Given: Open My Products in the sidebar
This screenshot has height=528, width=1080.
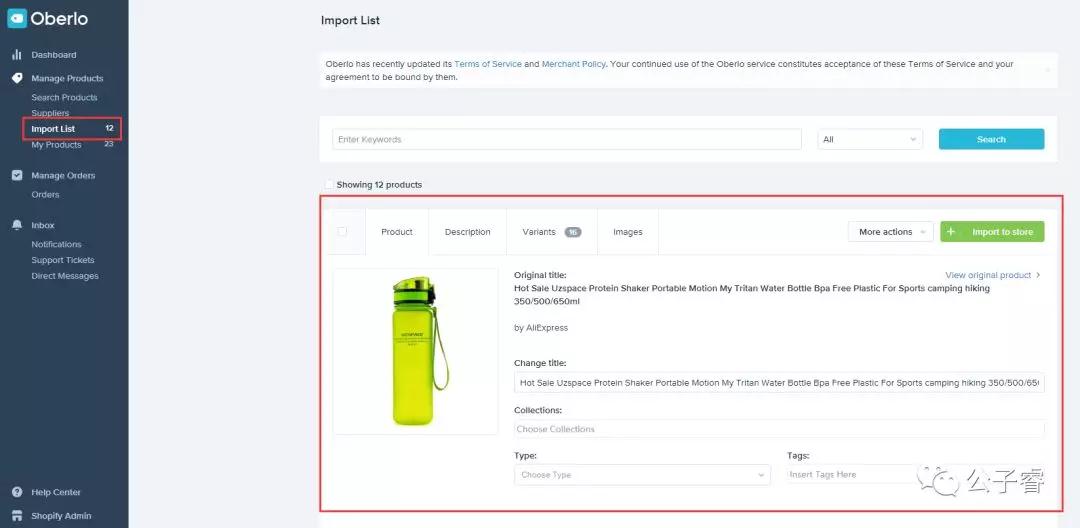Looking at the screenshot, I should pos(56,145).
